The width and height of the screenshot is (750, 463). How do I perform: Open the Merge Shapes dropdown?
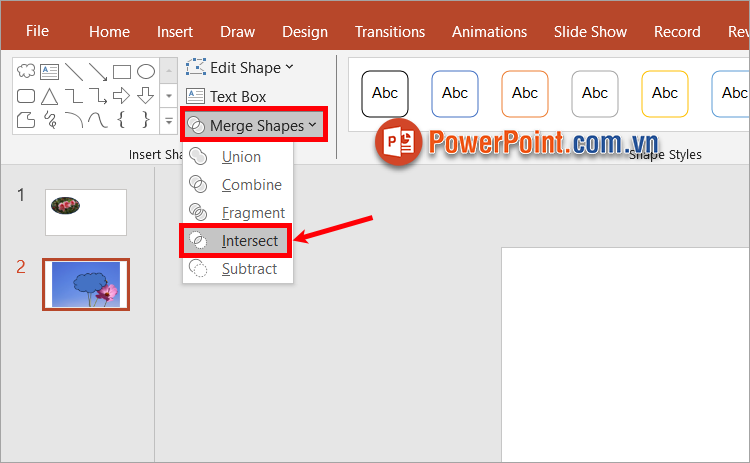(x=254, y=126)
